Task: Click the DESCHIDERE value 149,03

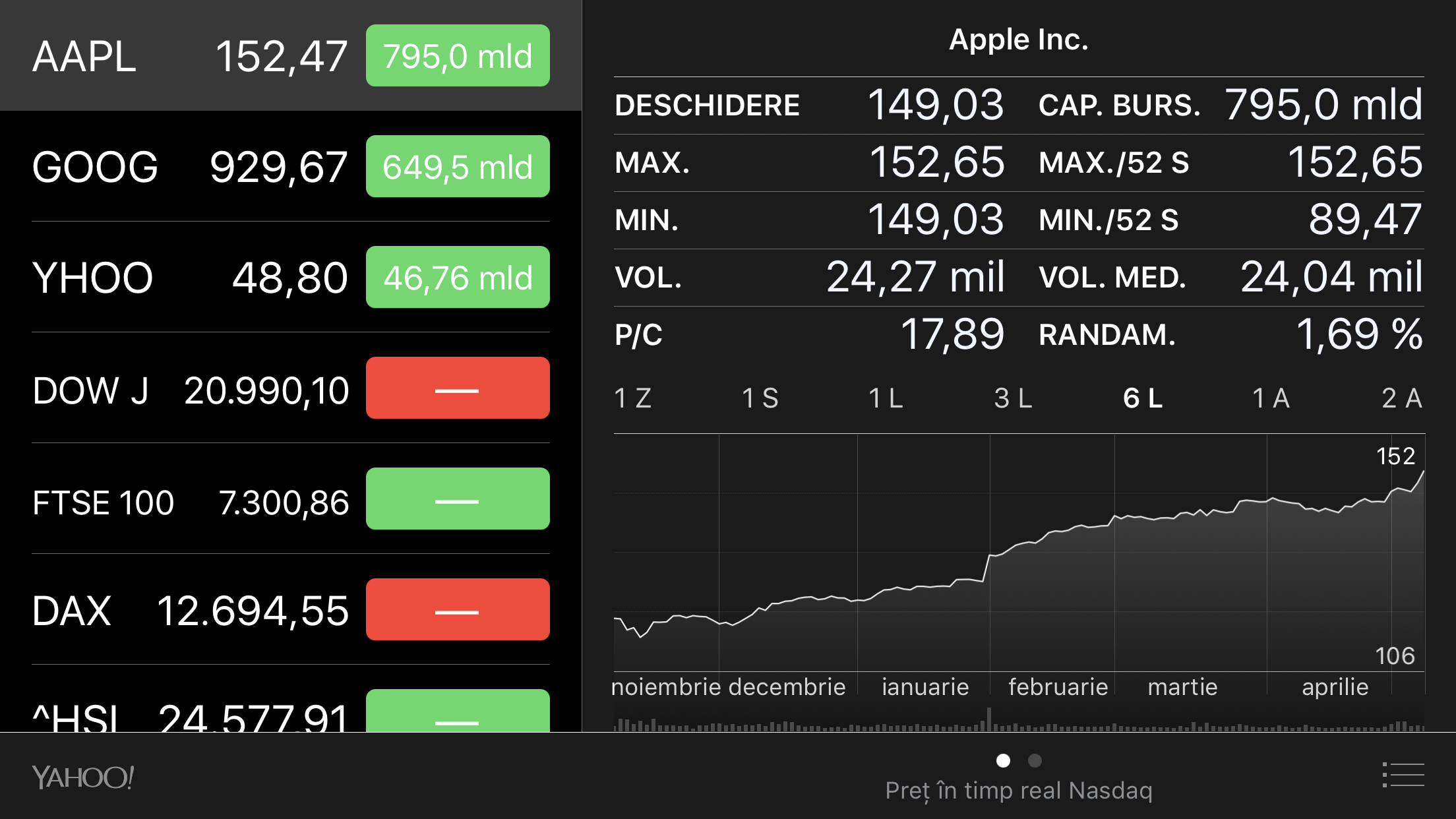Action: point(936,104)
